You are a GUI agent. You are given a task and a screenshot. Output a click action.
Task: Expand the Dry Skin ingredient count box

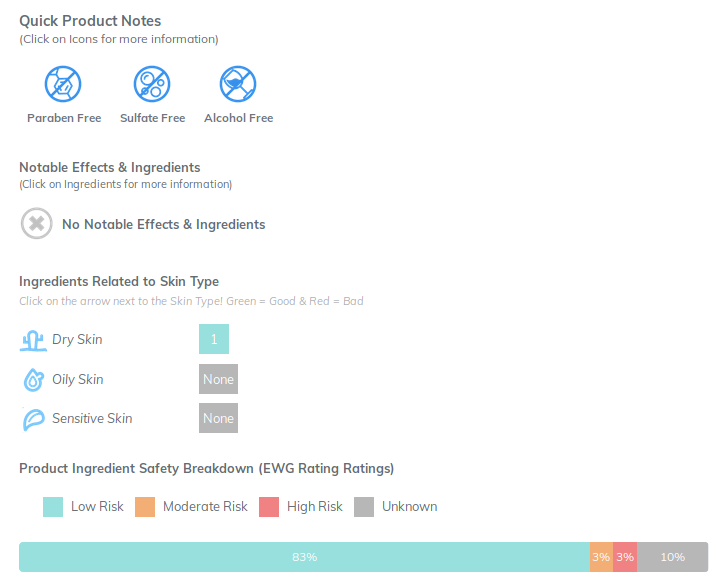click(214, 339)
